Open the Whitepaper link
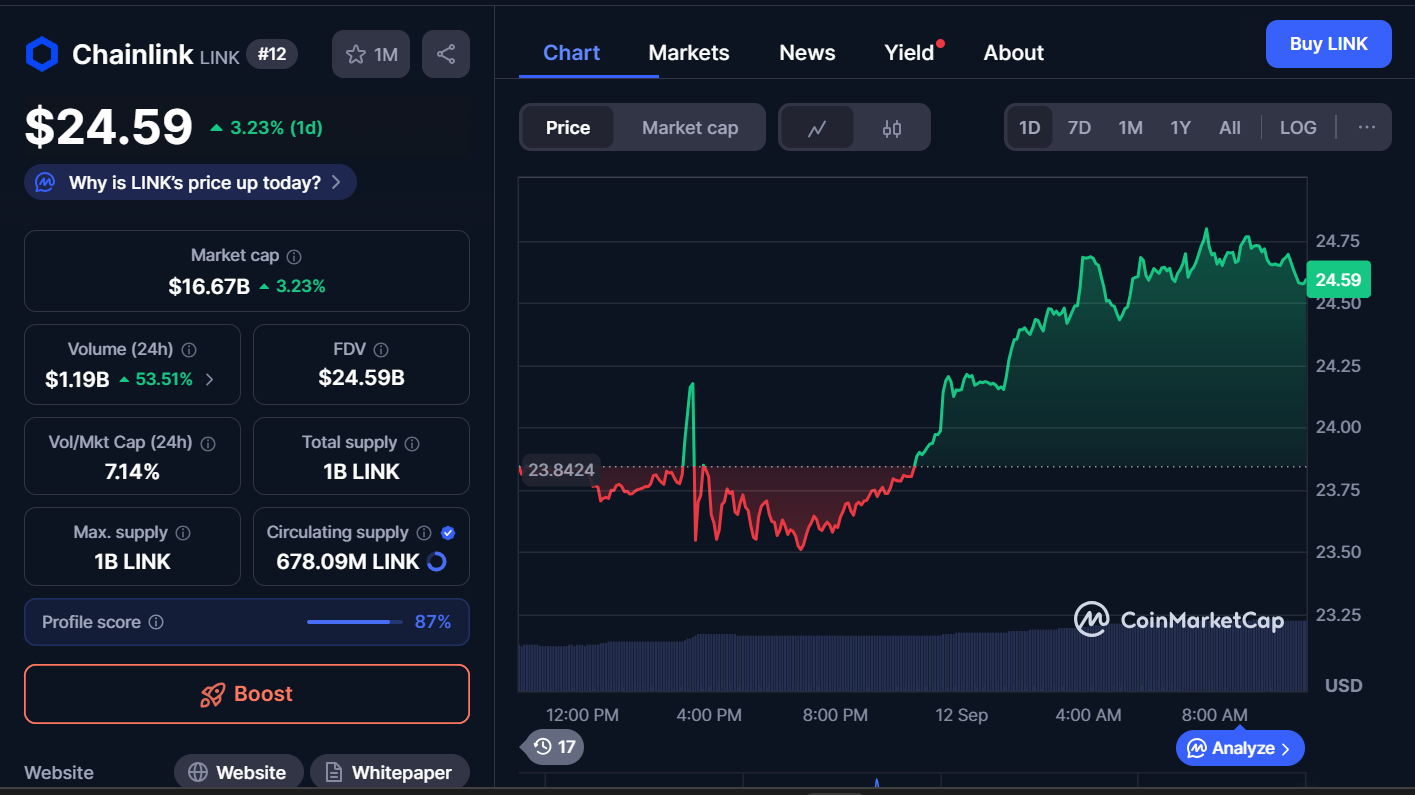This screenshot has height=795, width=1415. tap(389, 772)
